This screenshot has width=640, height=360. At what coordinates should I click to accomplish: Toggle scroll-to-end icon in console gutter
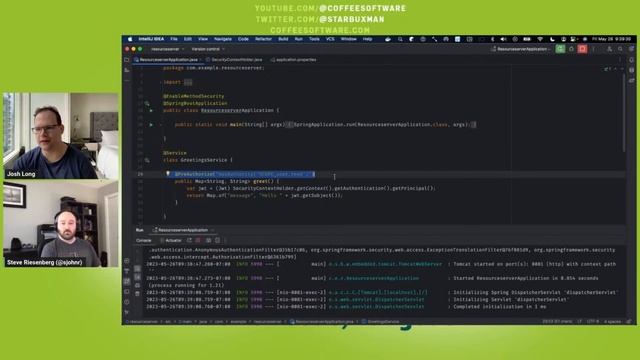pos(137,277)
